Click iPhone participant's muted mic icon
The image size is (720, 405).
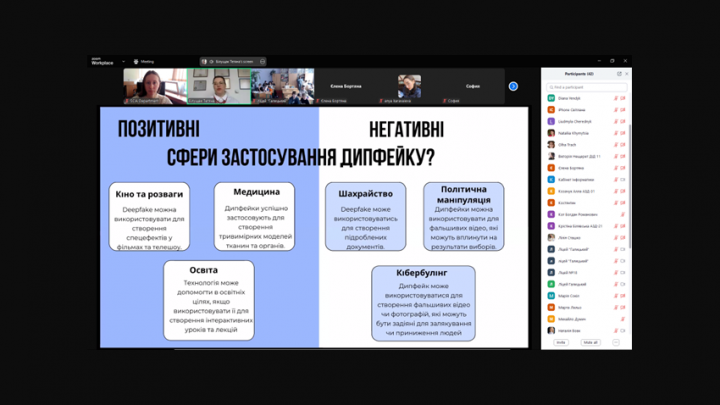point(616,110)
